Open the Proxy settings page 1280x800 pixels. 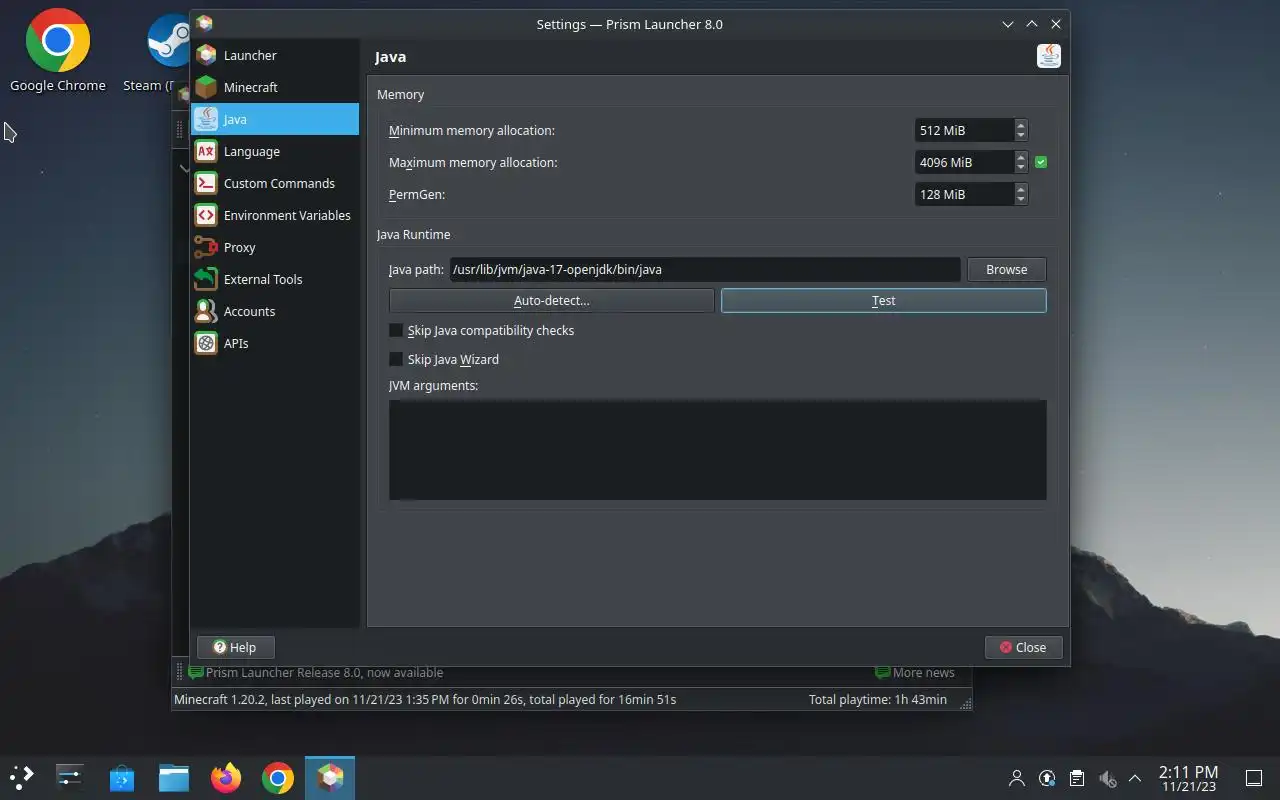[274, 247]
